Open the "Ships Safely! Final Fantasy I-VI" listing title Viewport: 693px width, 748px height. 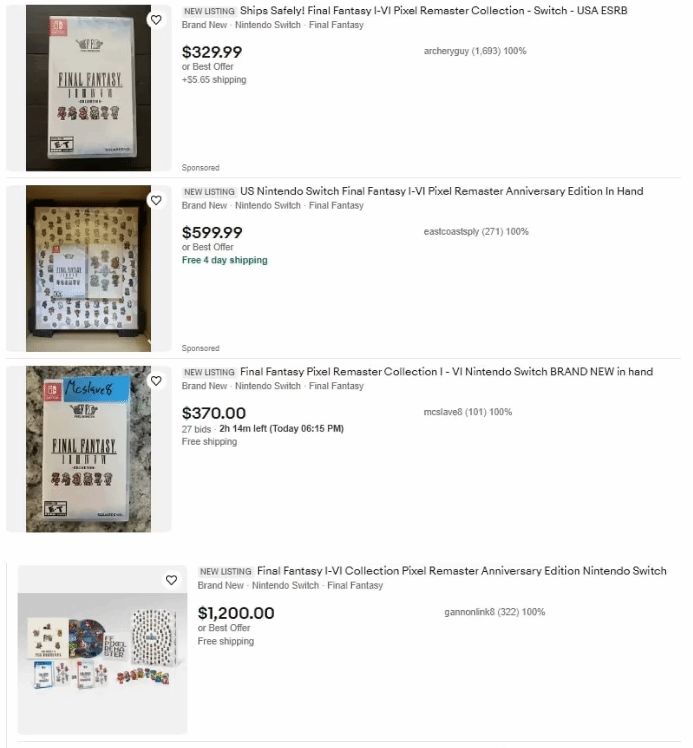pyautogui.click(x=434, y=10)
